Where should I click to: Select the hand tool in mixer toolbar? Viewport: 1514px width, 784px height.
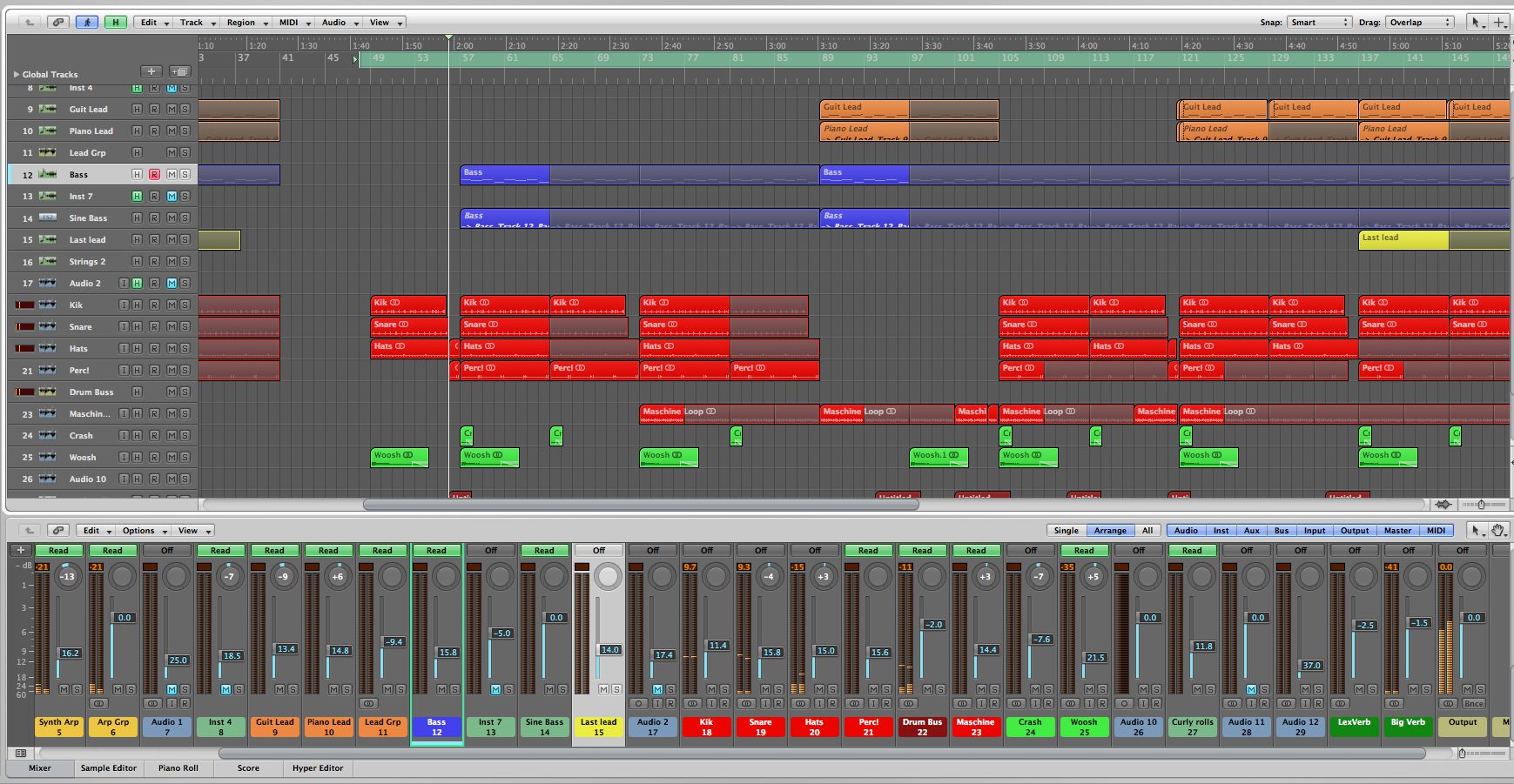[x=1498, y=530]
